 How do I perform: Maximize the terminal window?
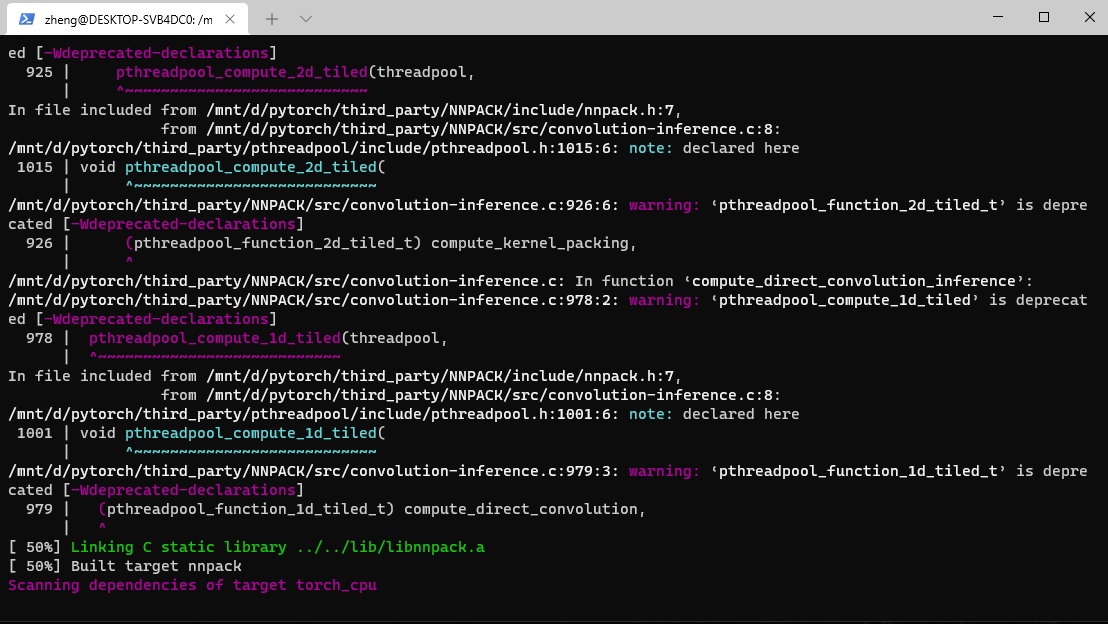click(1044, 17)
